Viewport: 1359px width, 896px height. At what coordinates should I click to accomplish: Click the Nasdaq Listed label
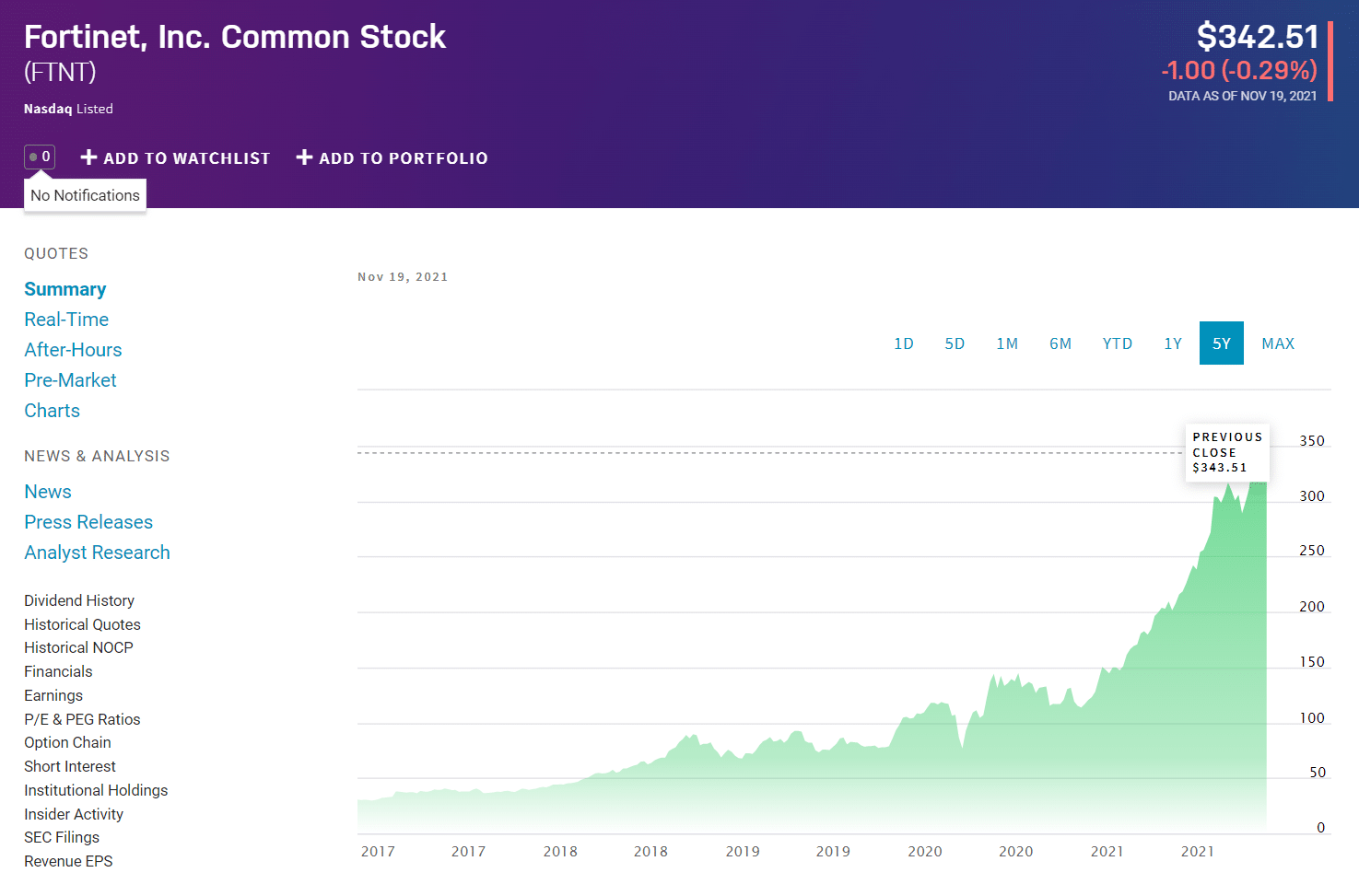coord(68,109)
